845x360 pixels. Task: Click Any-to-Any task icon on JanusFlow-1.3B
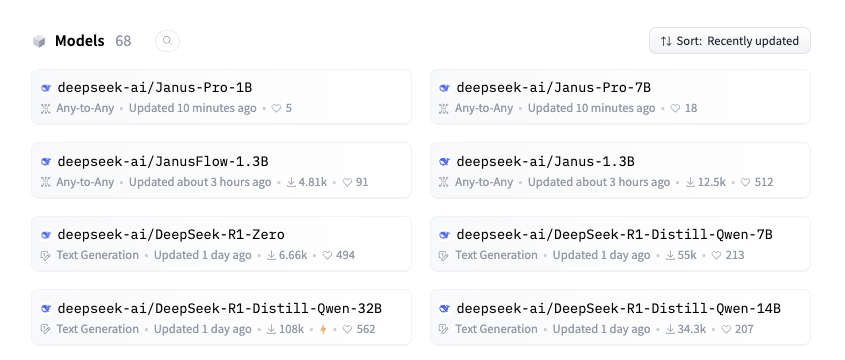click(45, 182)
